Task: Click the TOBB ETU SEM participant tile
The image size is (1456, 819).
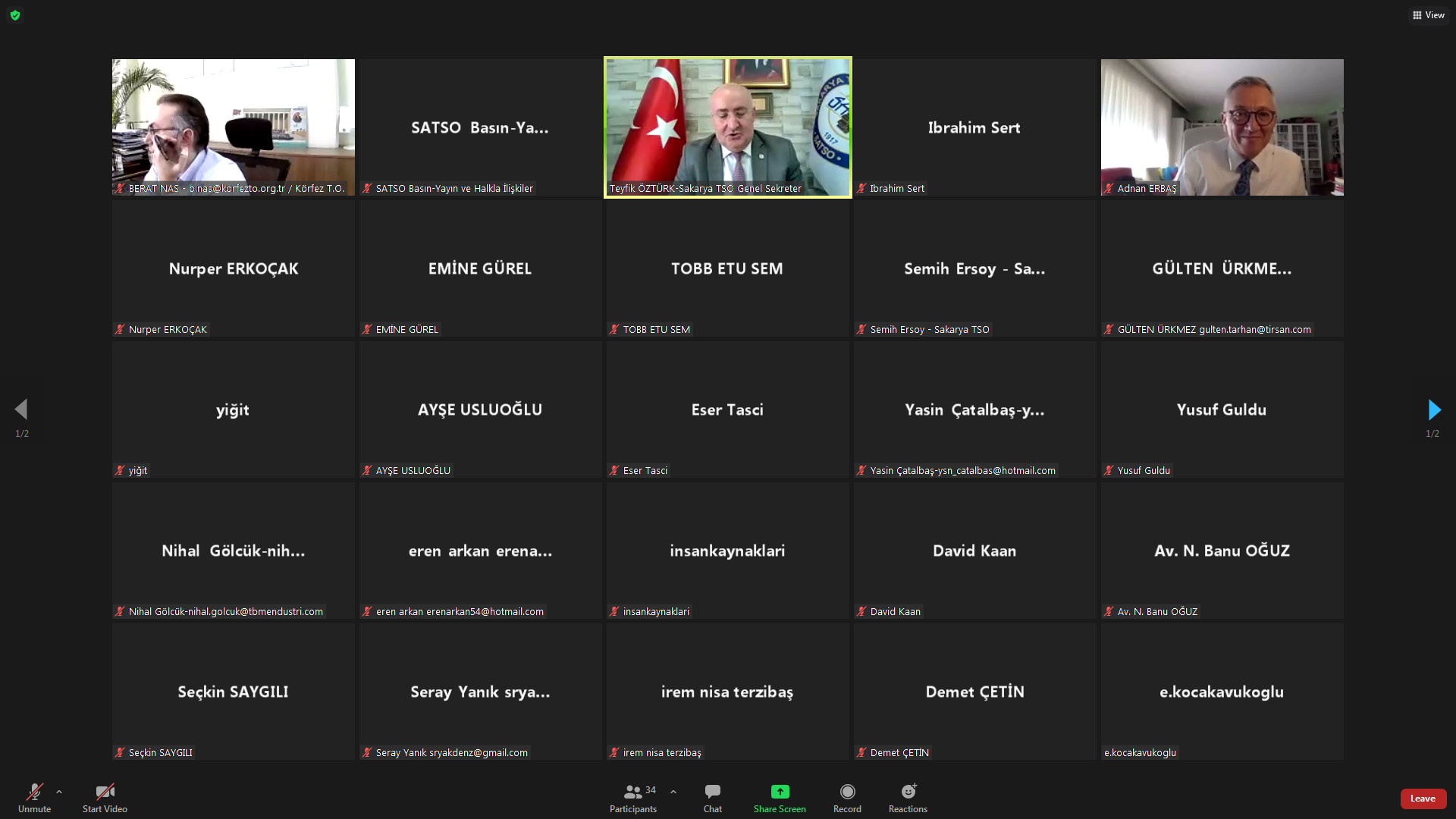Action: click(x=727, y=268)
